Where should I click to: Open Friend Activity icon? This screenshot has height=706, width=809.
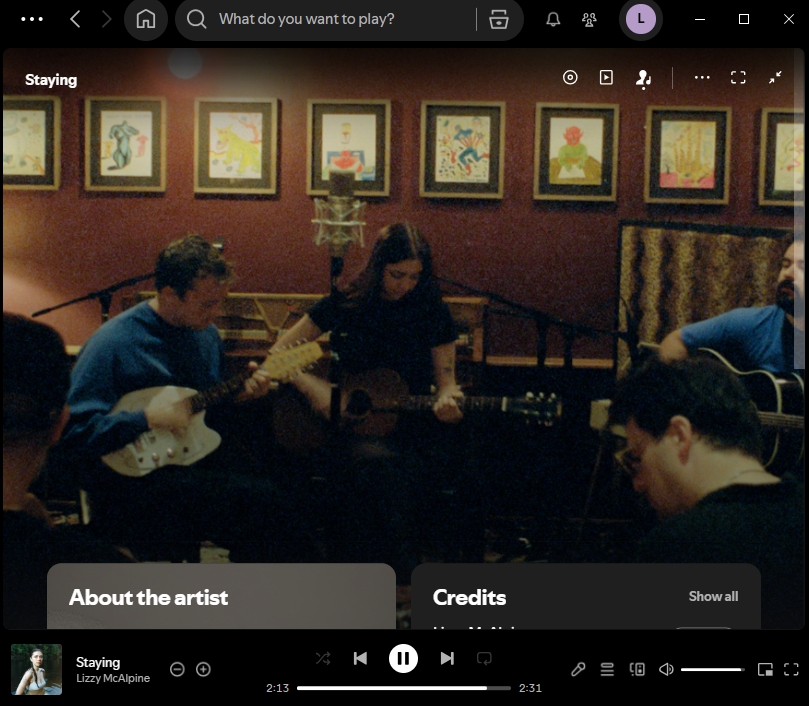[589, 19]
